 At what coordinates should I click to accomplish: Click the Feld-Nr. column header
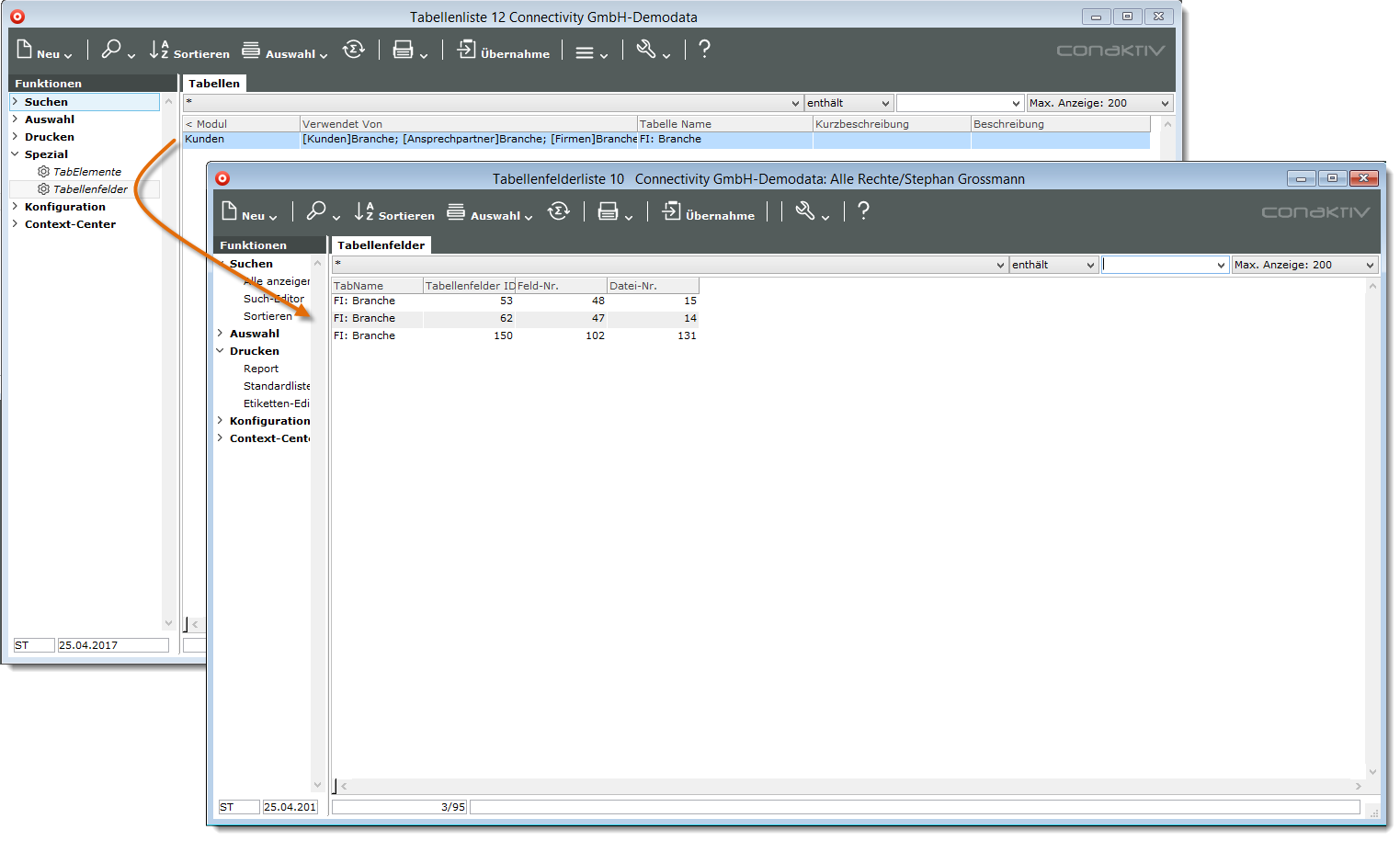(x=560, y=286)
